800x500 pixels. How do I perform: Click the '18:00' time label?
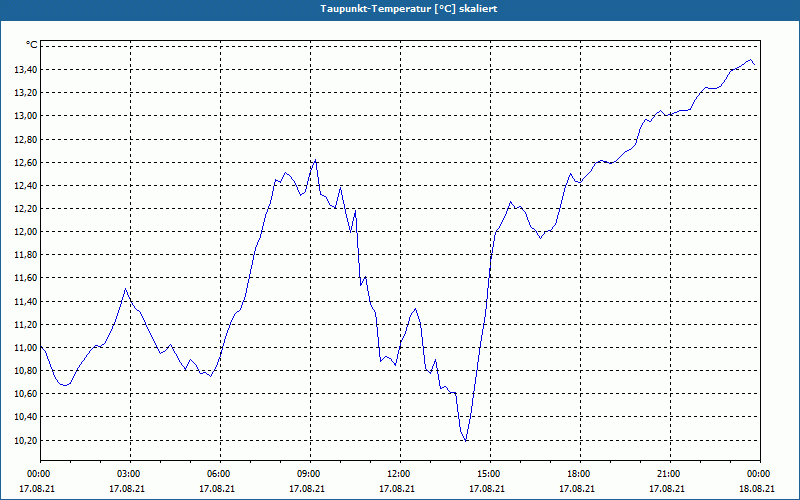(579, 474)
